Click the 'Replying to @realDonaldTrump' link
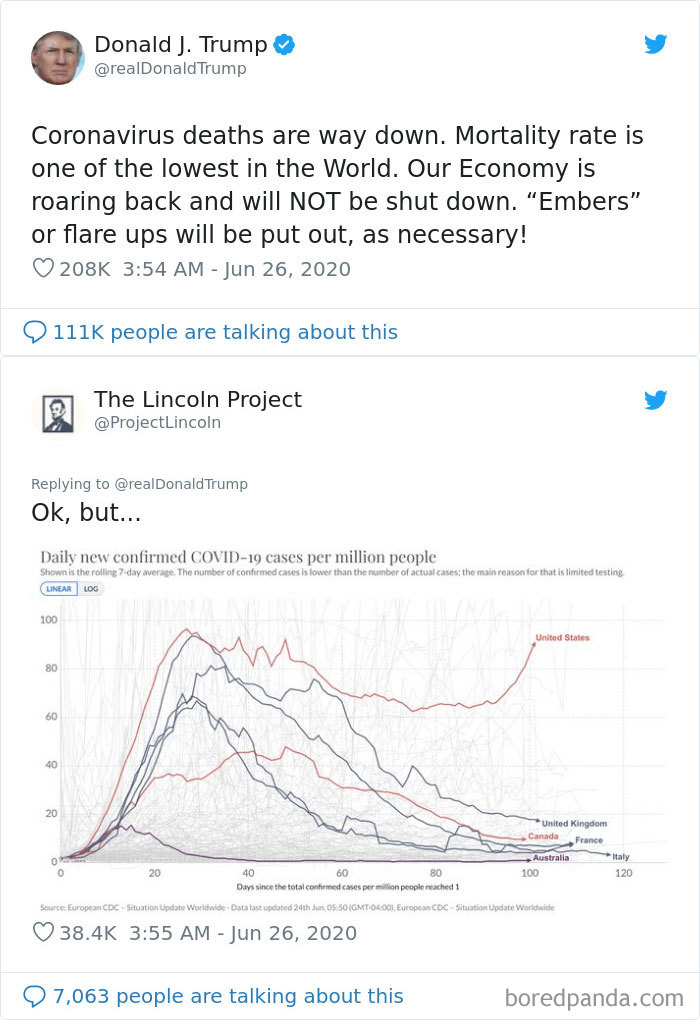This screenshot has width=700, height=1020. tap(140, 483)
